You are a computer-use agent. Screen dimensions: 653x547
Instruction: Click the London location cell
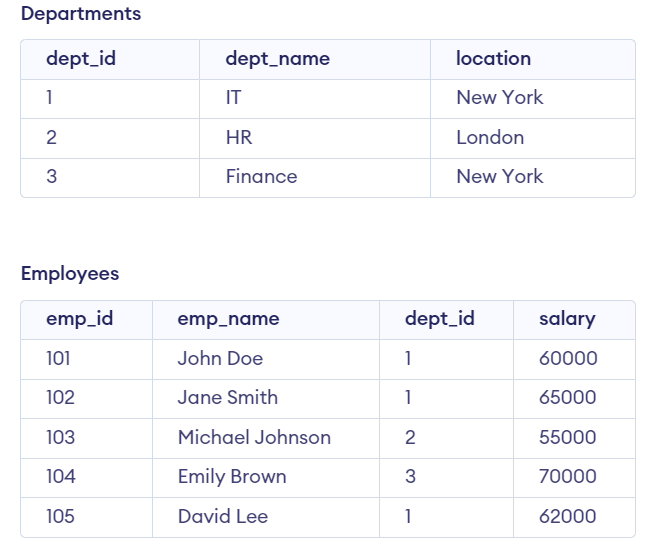click(x=490, y=138)
